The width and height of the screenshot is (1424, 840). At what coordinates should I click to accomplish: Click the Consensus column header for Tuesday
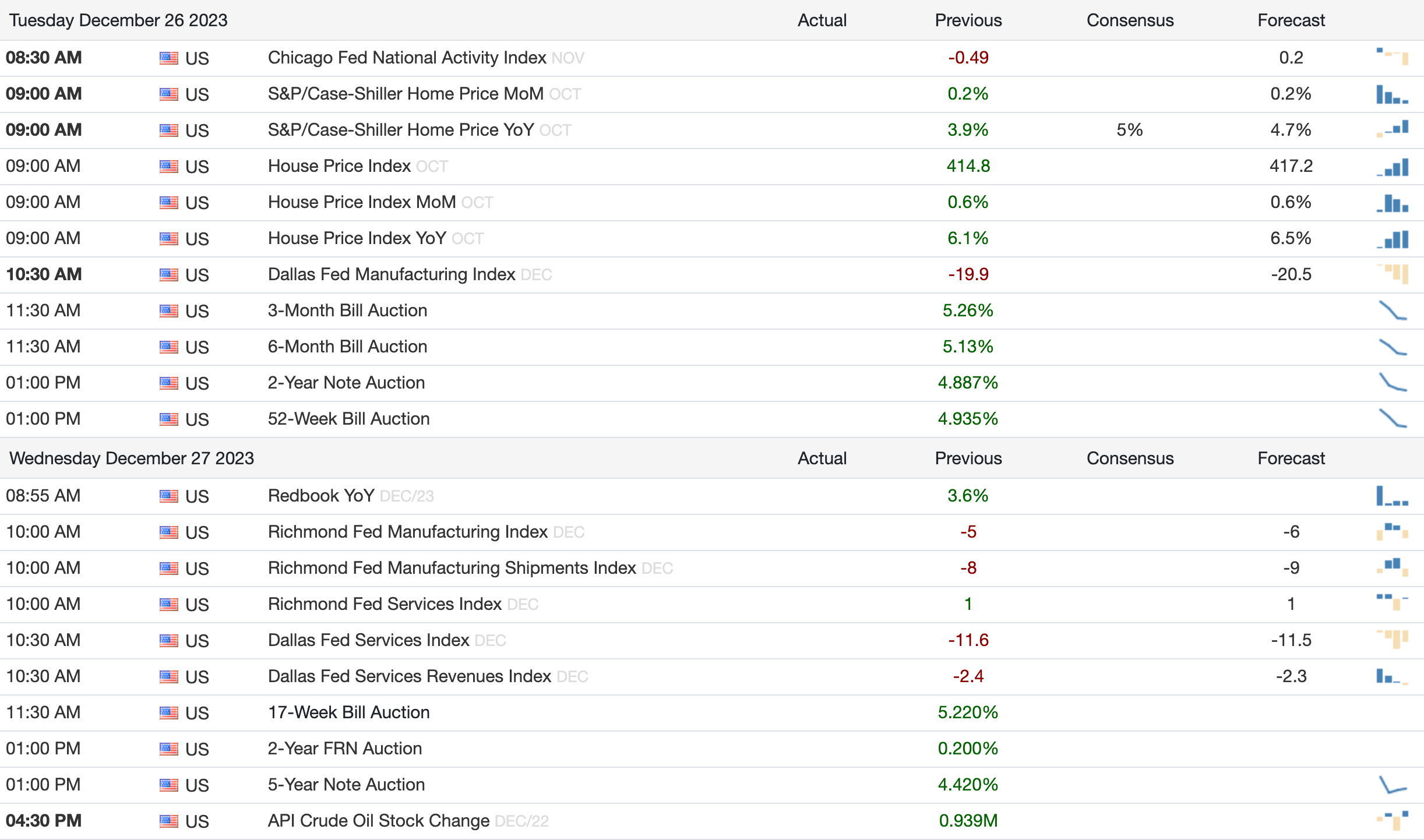click(x=1130, y=20)
